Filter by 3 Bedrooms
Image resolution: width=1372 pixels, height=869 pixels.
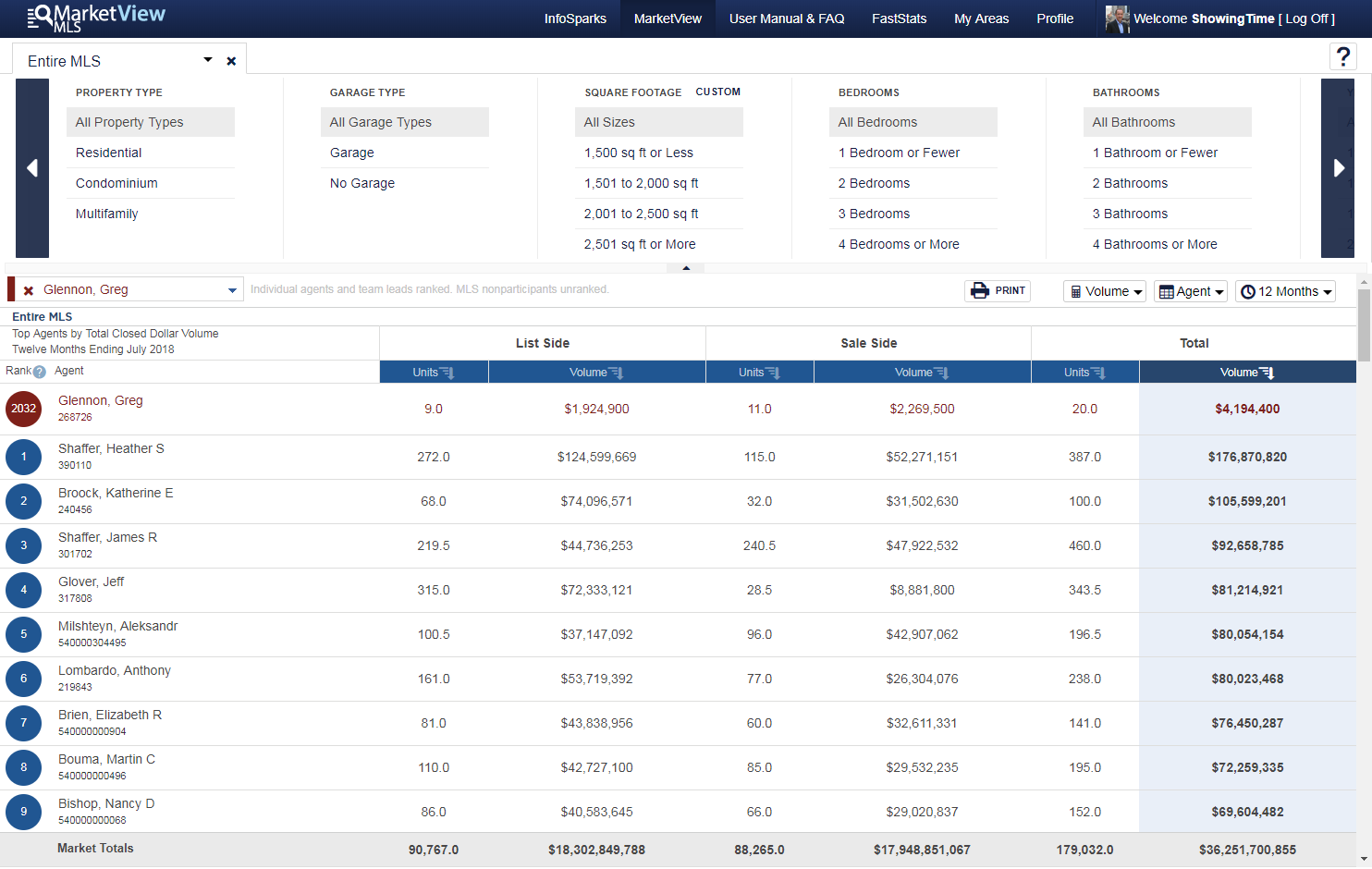click(x=874, y=214)
